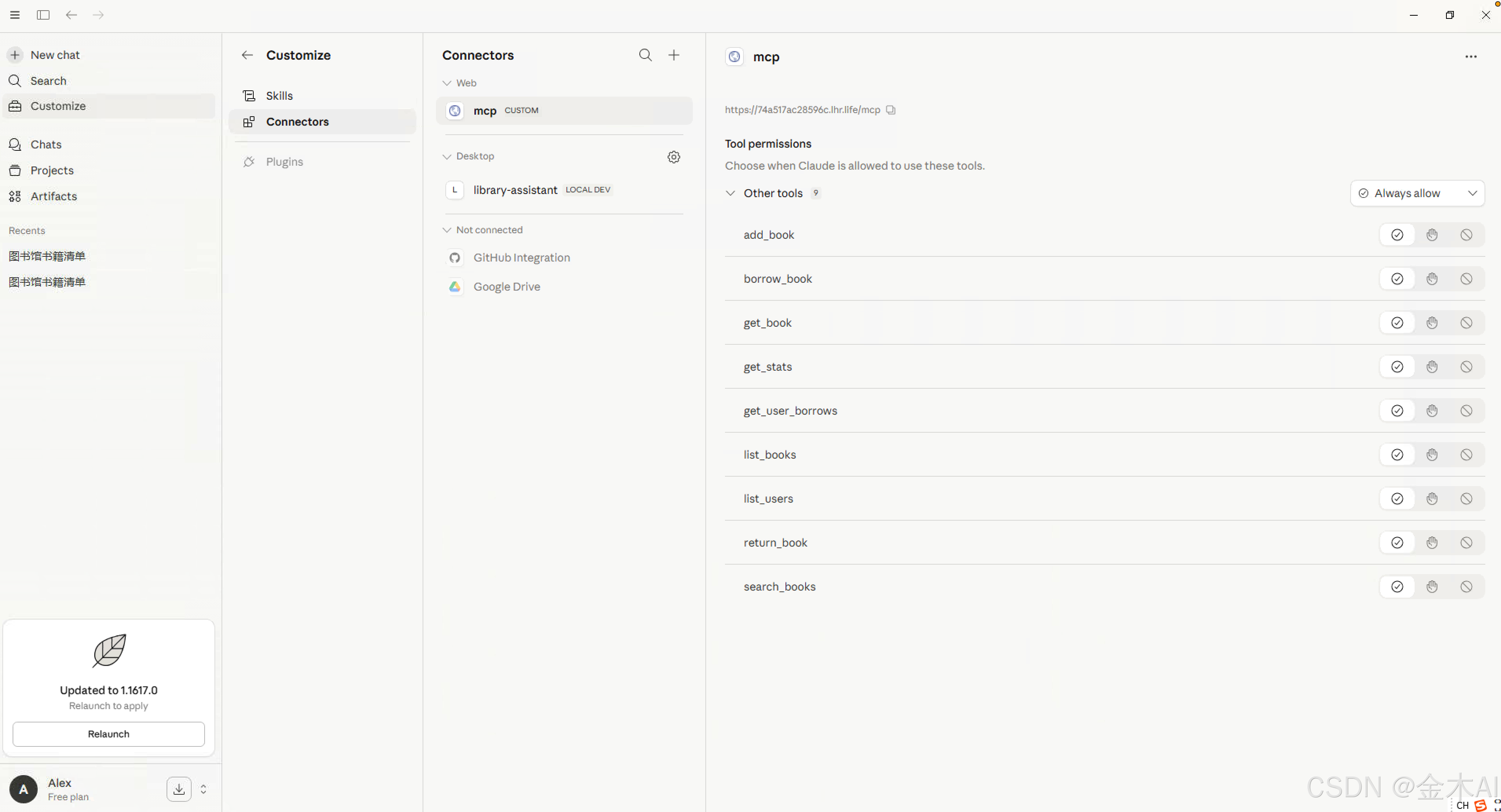Screen dimensions: 1501x812
Task: Open the Skills section
Action: click(x=279, y=95)
